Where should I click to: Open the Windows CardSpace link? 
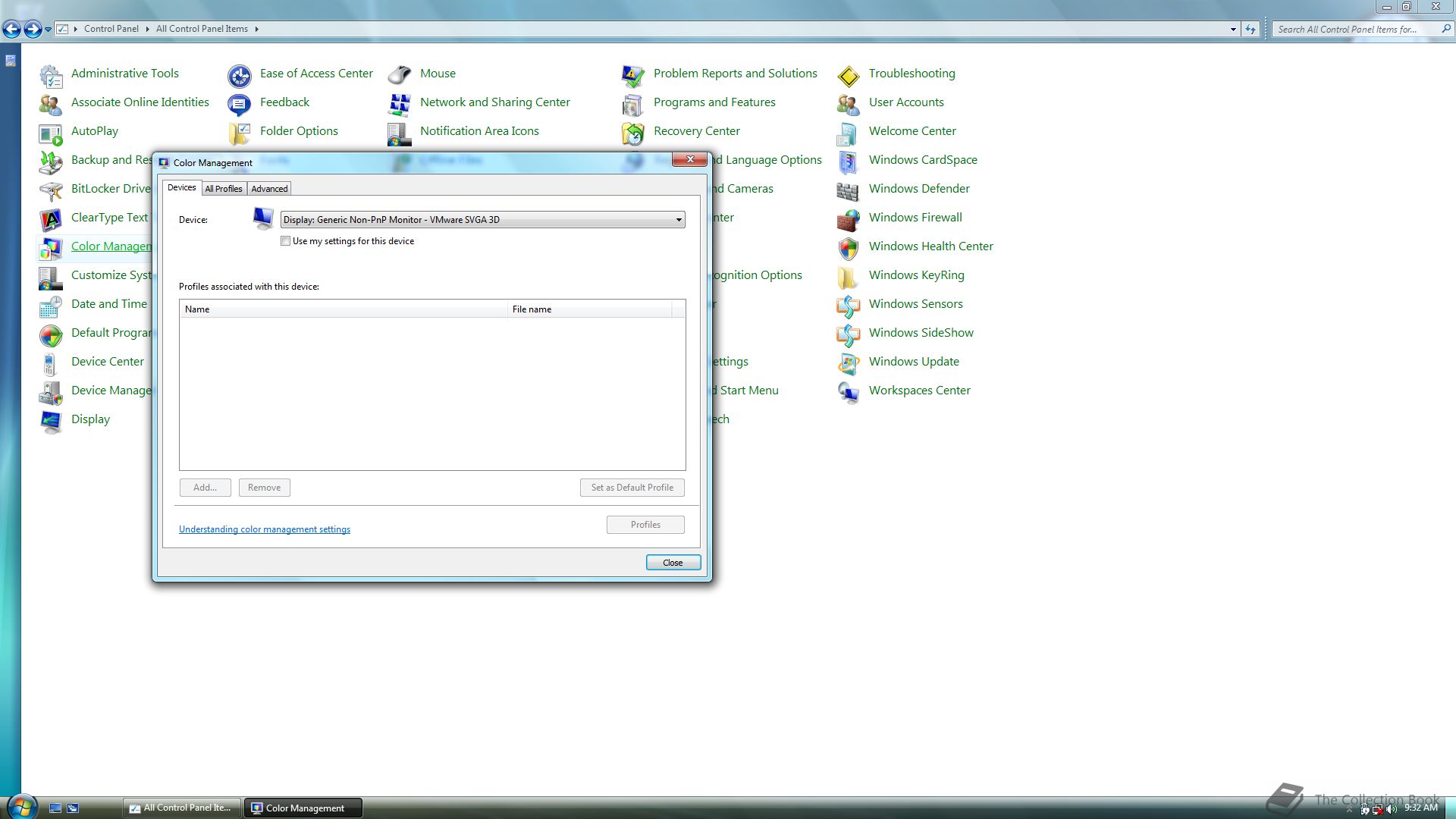click(923, 160)
